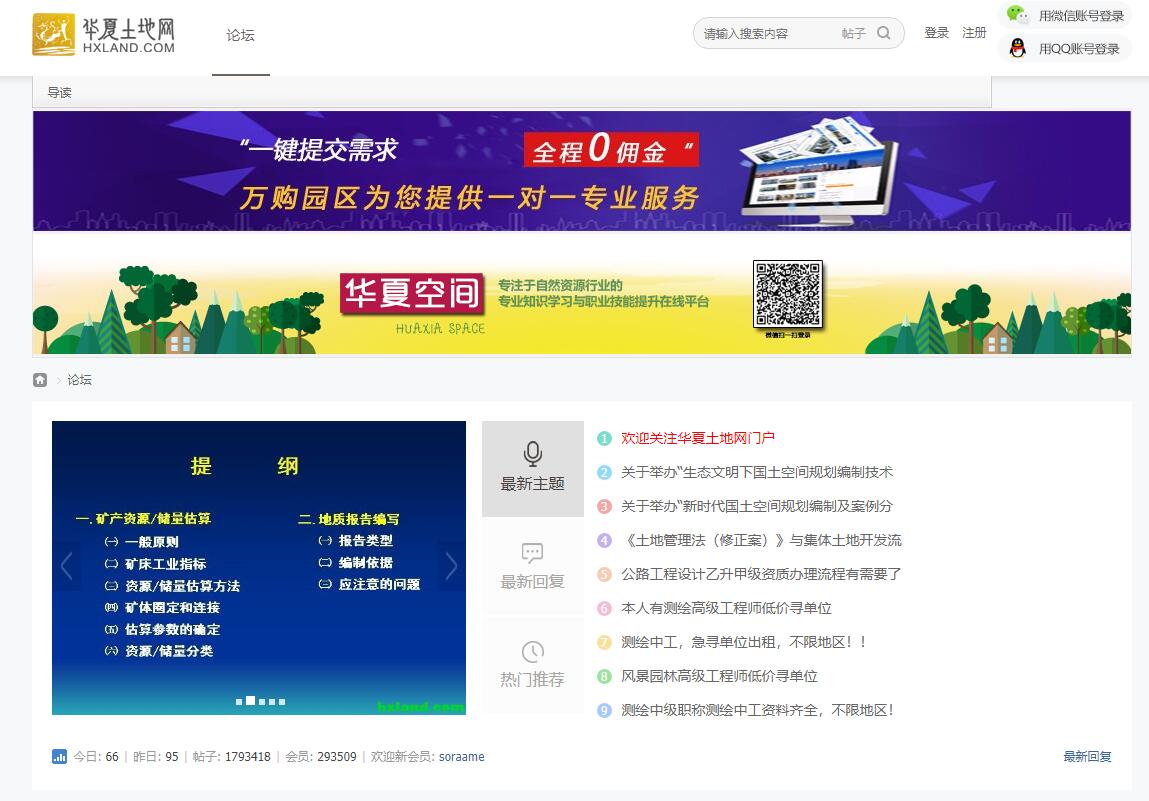Click the search input field
This screenshot has height=801, width=1149.
pyautogui.click(x=766, y=34)
